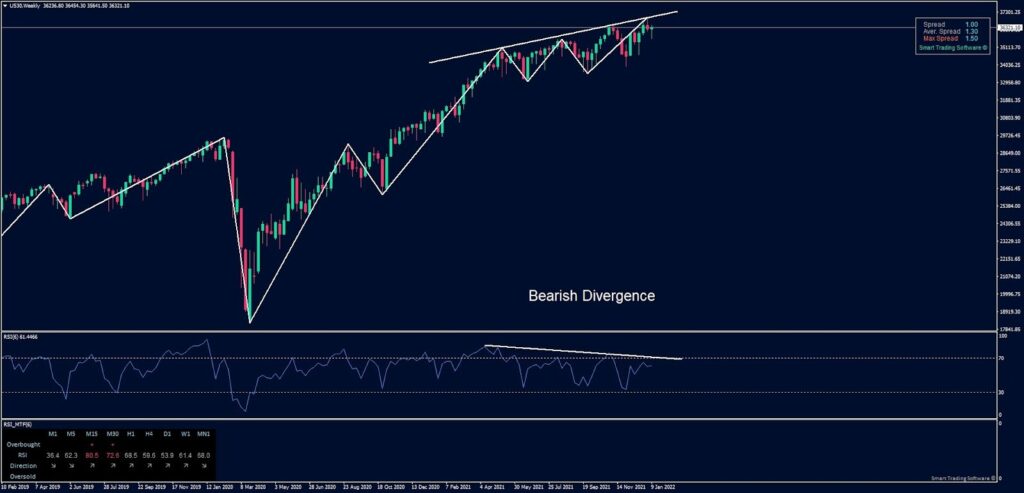Image resolution: width=1024 pixels, height=493 pixels.
Task: Click the H4 RSI direction arrow
Action: click(x=147, y=466)
